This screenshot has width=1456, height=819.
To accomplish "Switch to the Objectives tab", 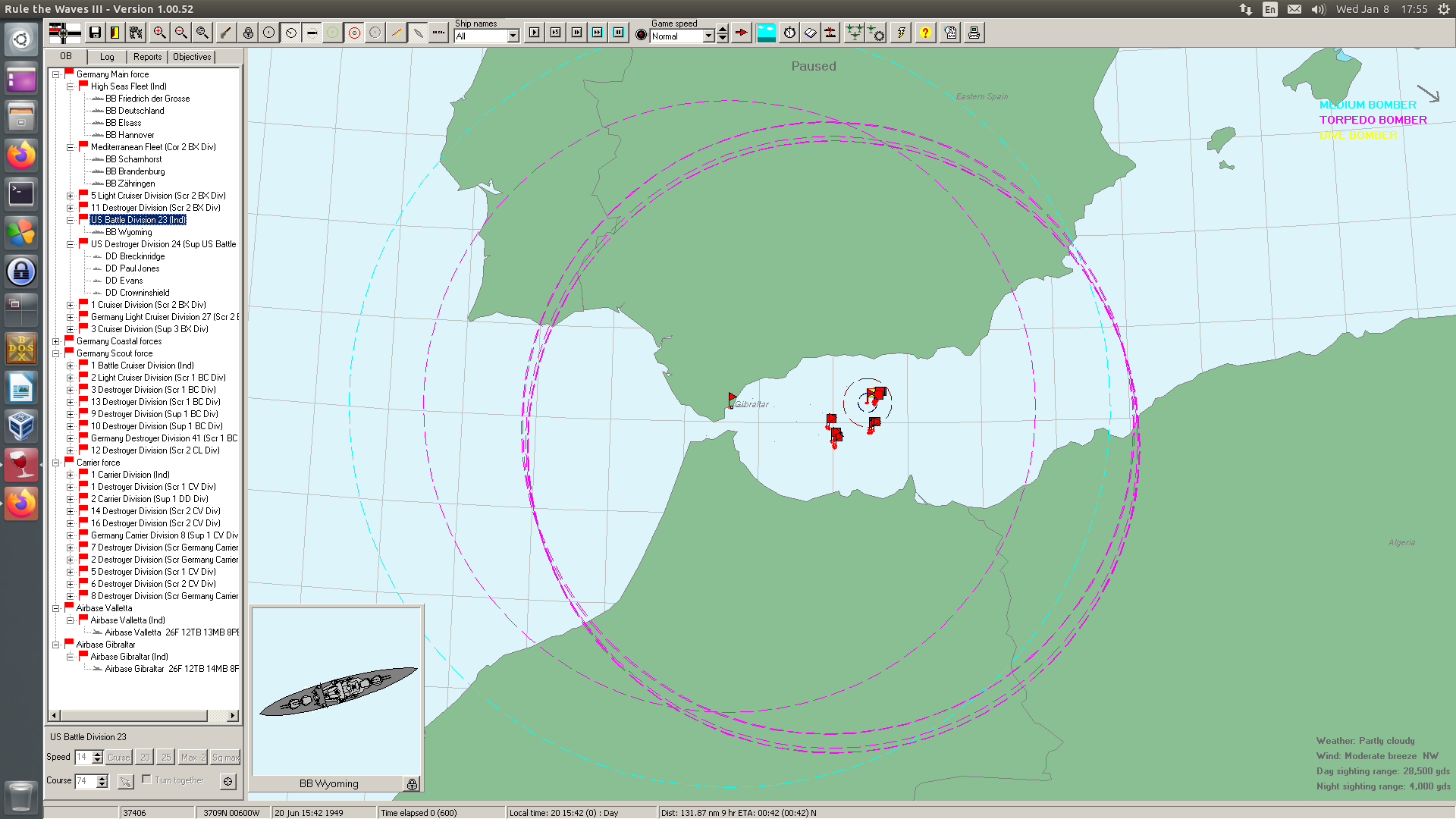I will coord(192,57).
